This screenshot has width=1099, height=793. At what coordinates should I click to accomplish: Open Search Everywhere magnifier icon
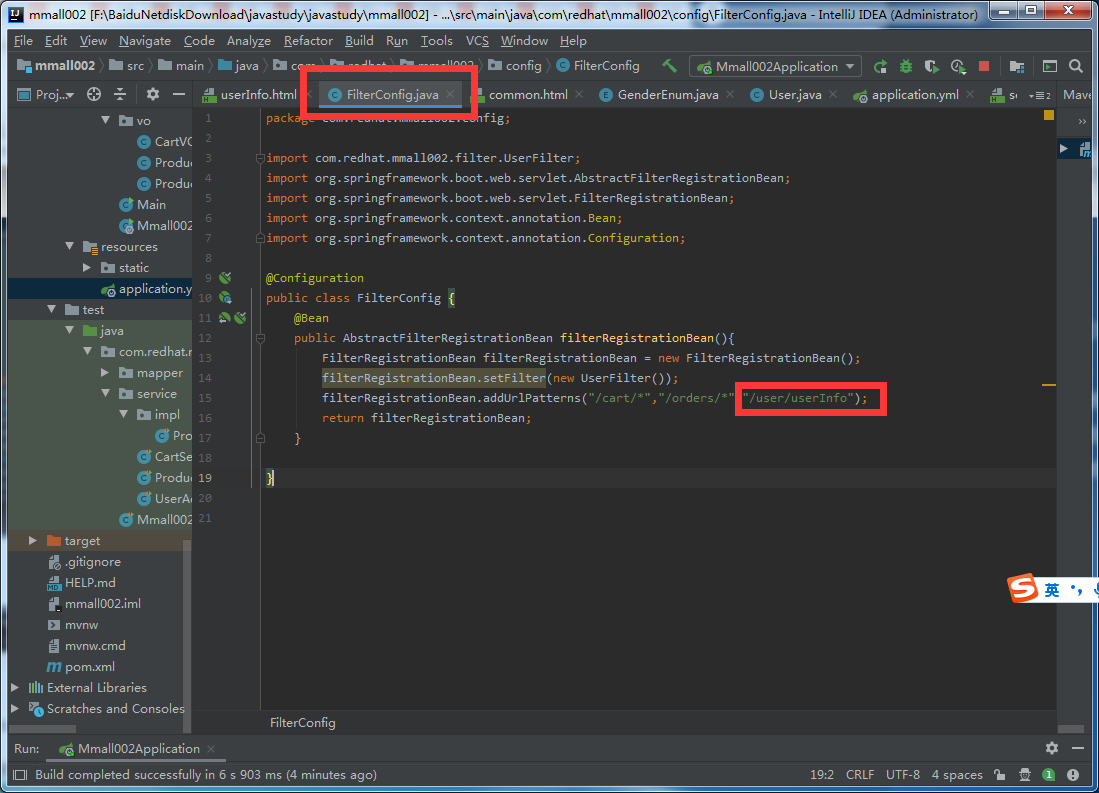(x=1076, y=66)
